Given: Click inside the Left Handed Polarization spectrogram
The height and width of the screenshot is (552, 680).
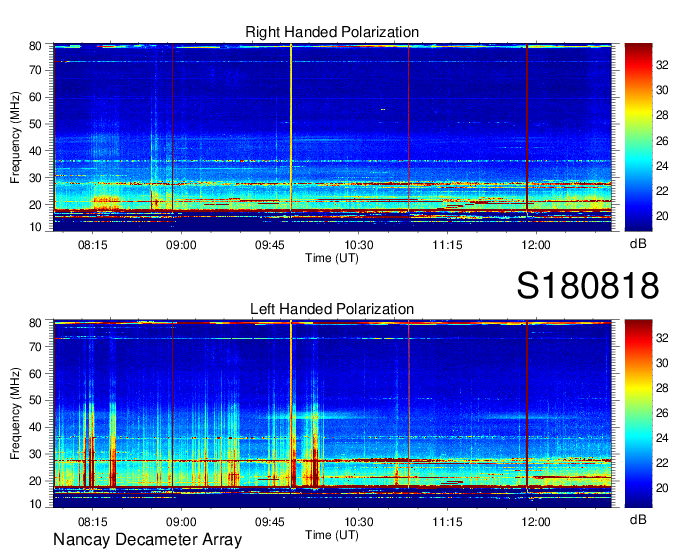Looking at the screenshot, I should pos(332,414).
